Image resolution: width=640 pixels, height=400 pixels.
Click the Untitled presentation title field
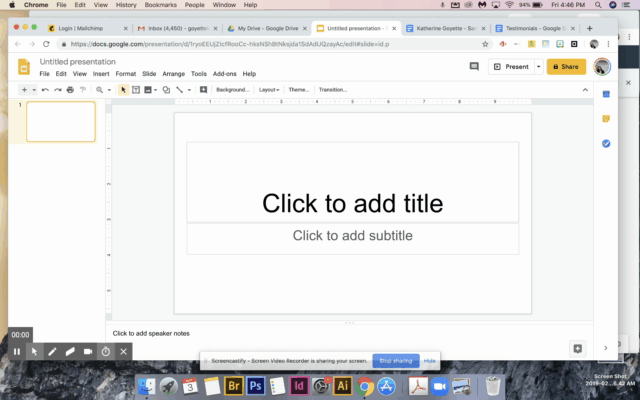(78, 62)
